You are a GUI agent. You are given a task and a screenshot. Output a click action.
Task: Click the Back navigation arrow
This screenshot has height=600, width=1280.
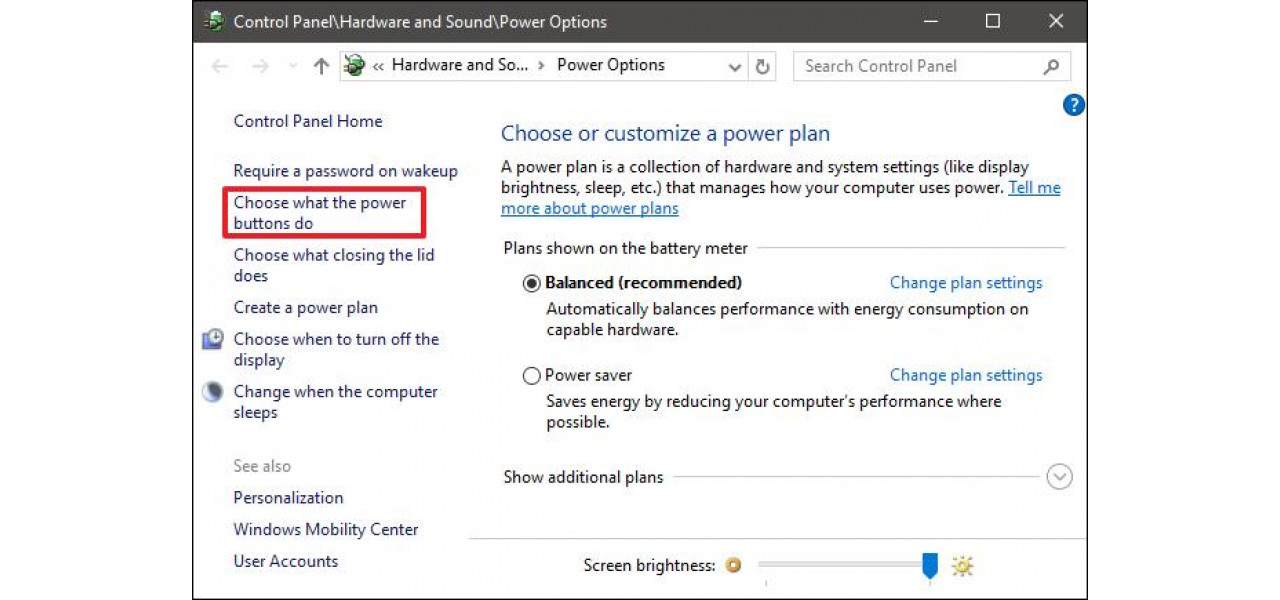(219, 66)
